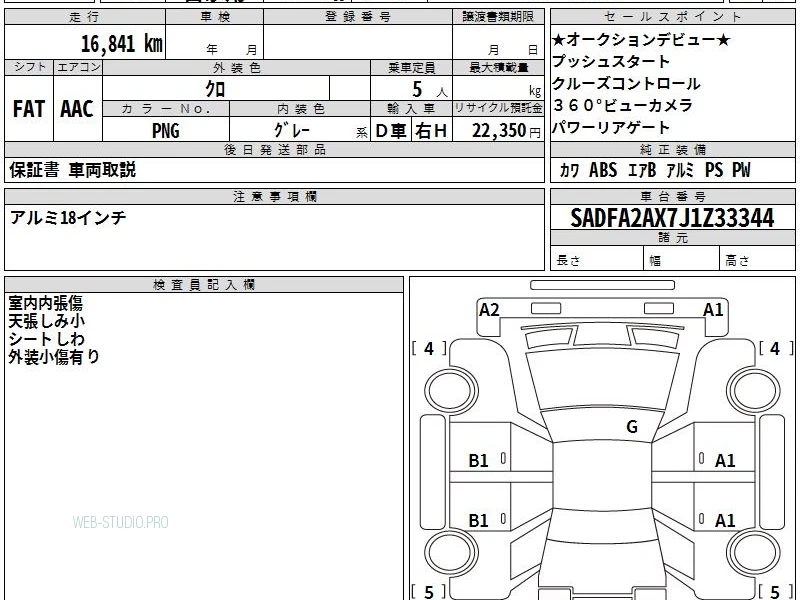Viewport: 800px width, 600px height.
Task: Select the PS equipment code
Action: [714, 170]
